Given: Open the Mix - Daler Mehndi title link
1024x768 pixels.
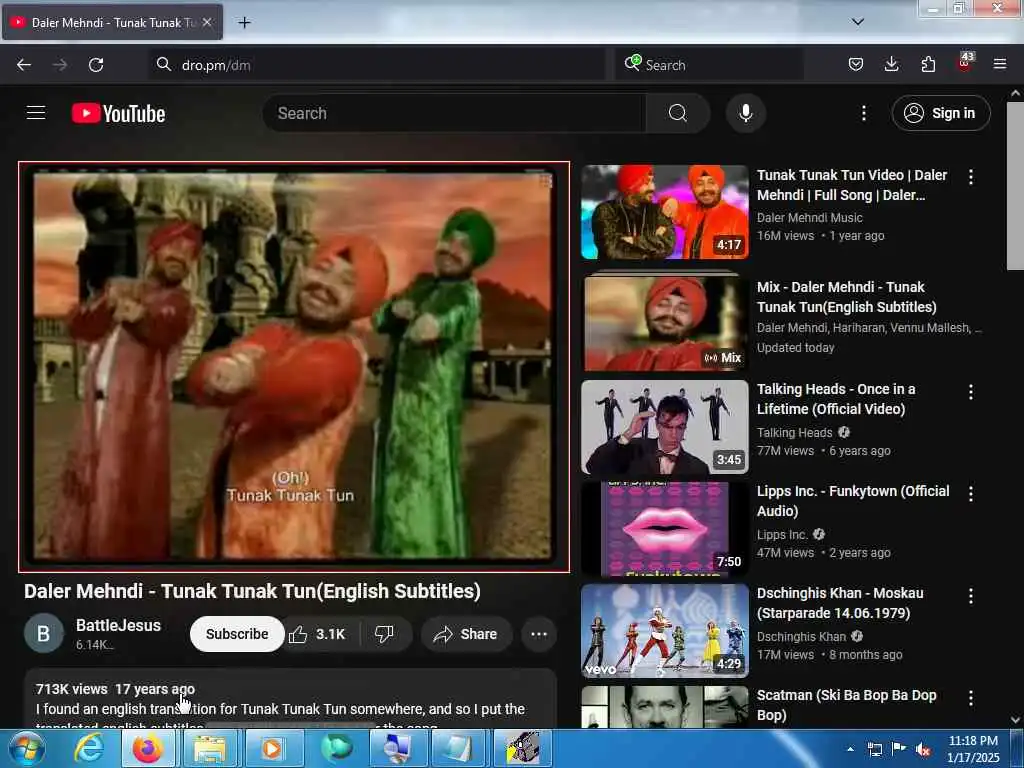Looking at the screenshot, I should pos(846,296).
